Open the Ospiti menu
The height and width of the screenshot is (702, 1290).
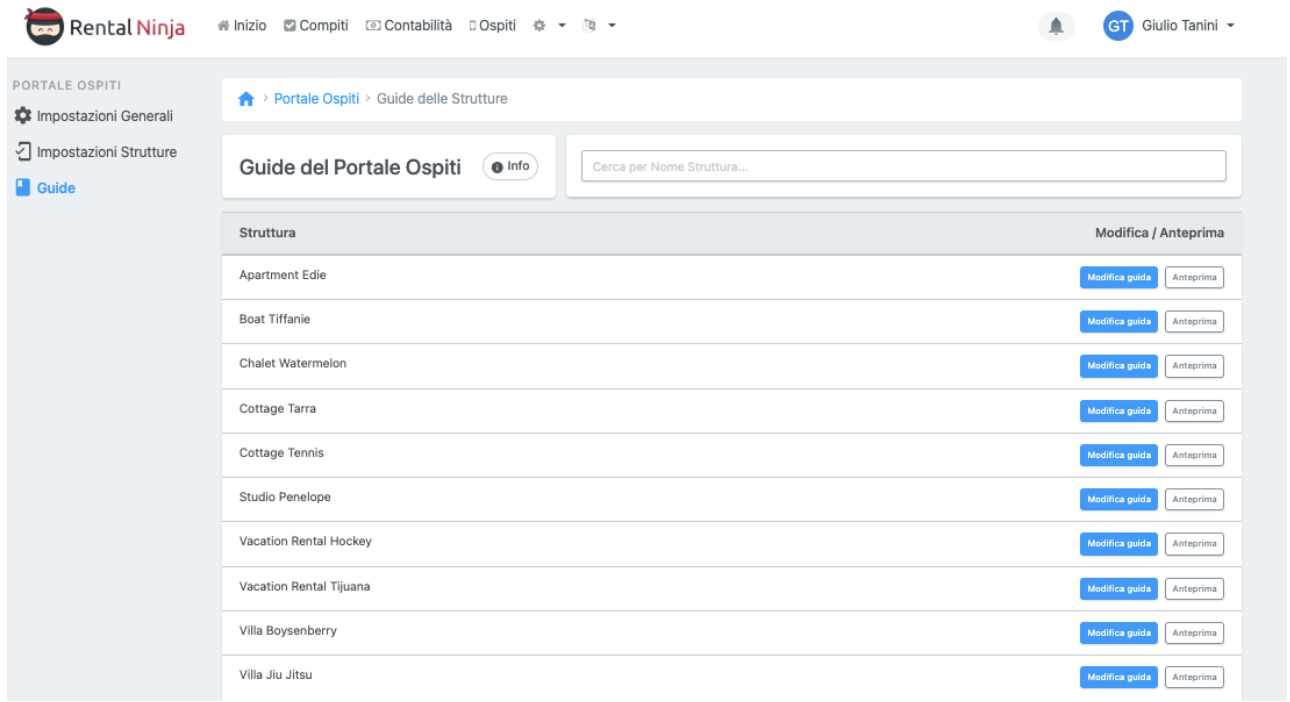492,26
